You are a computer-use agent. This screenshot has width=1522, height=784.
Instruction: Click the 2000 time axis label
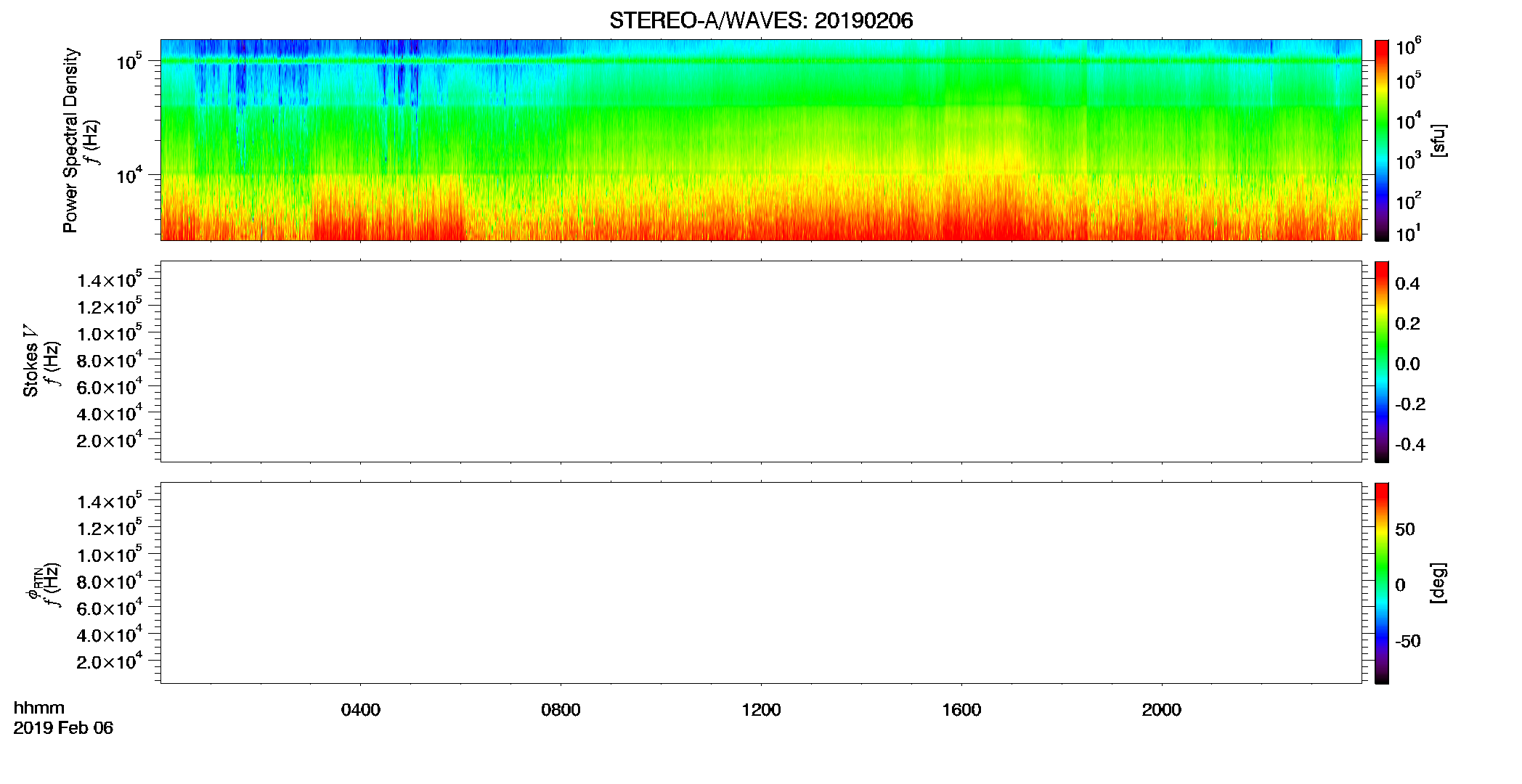pyautogui.click(x=1161, y=710)
